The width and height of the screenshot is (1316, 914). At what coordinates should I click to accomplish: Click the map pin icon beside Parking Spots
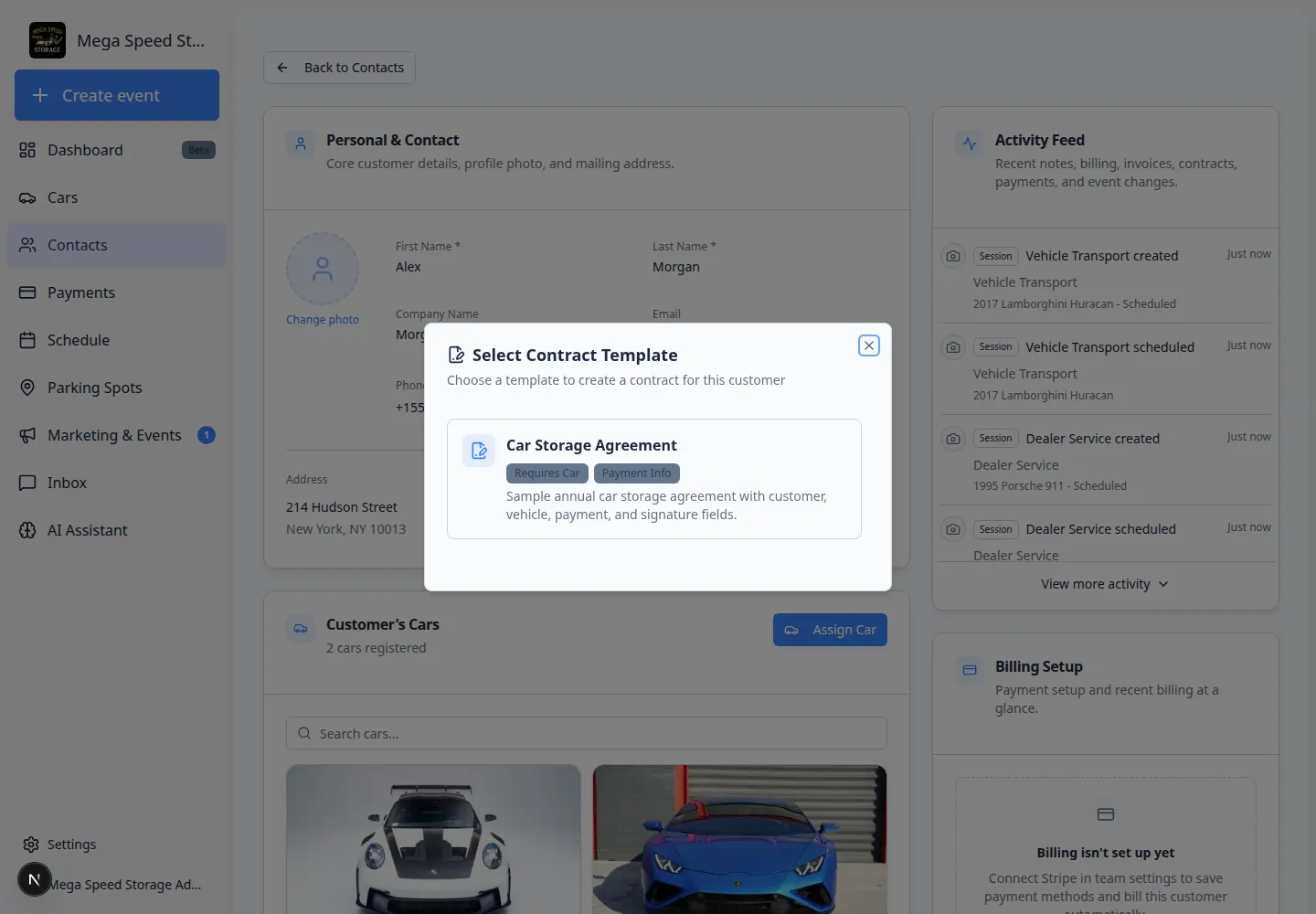(x=27, y=388)
